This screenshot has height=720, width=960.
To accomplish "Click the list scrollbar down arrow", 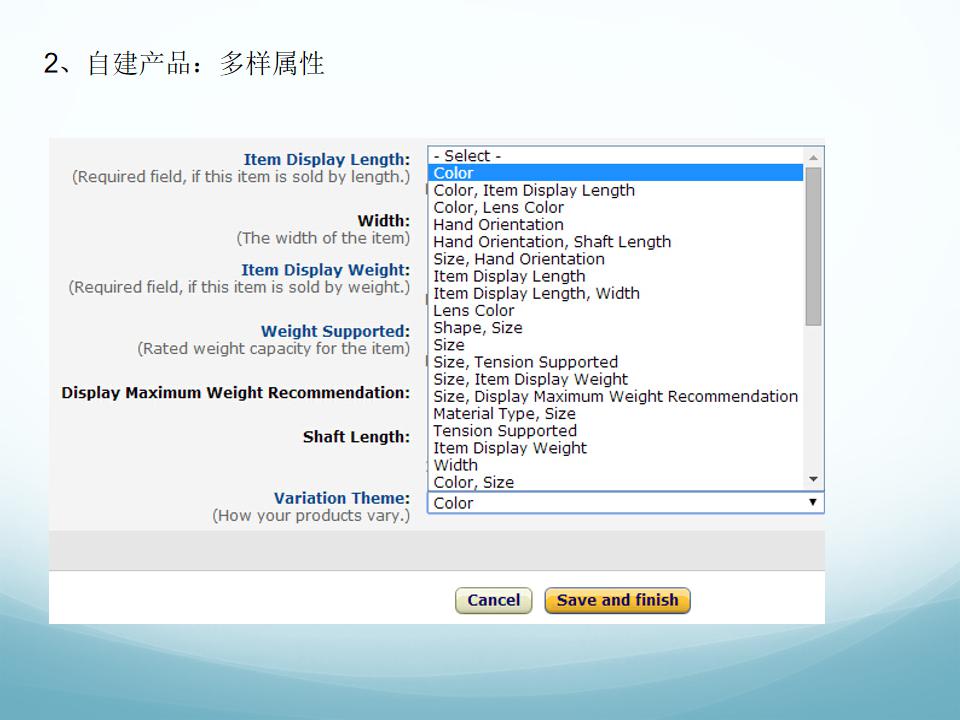I will click(x=813, y=479).
